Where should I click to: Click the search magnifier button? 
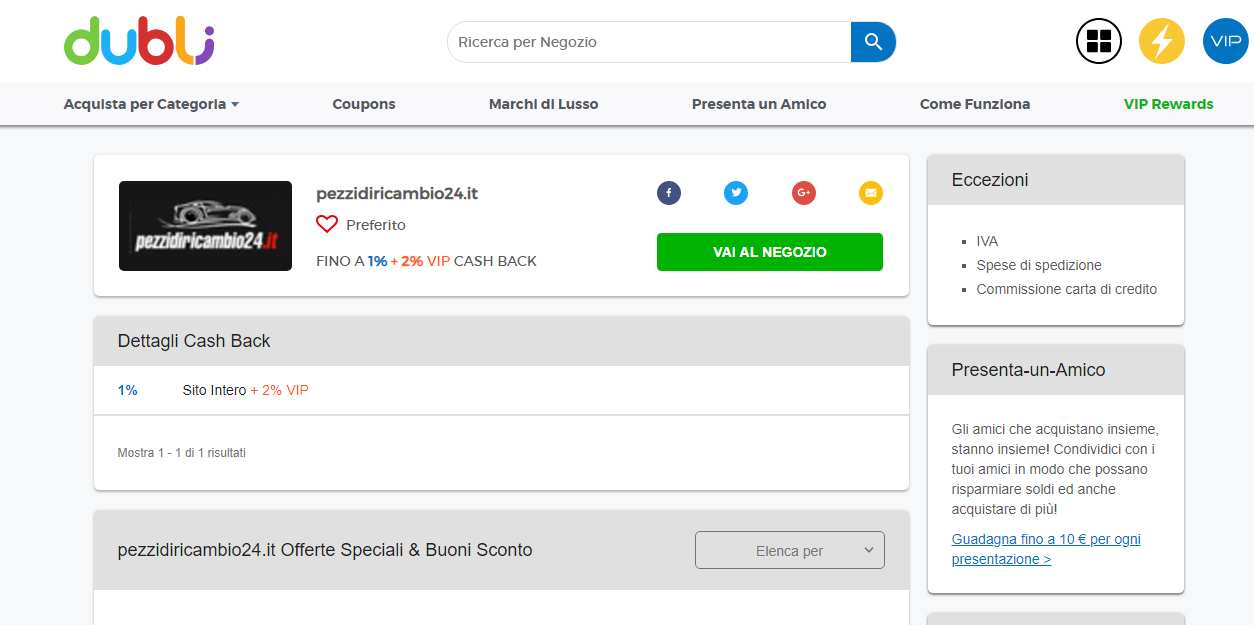click(x=873, y=42)
